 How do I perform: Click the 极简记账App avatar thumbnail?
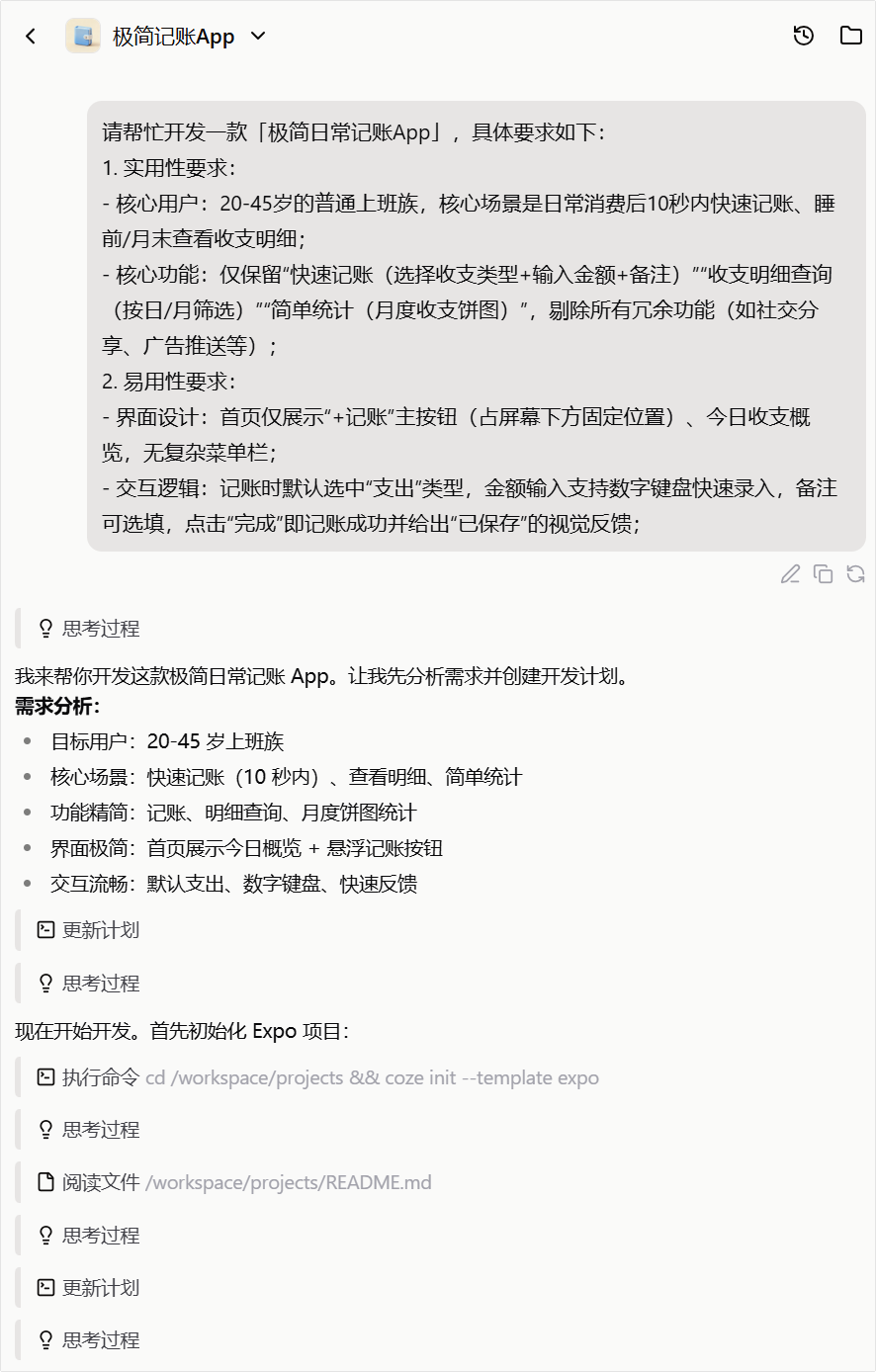pyautogui.click(x=83, y=37)
